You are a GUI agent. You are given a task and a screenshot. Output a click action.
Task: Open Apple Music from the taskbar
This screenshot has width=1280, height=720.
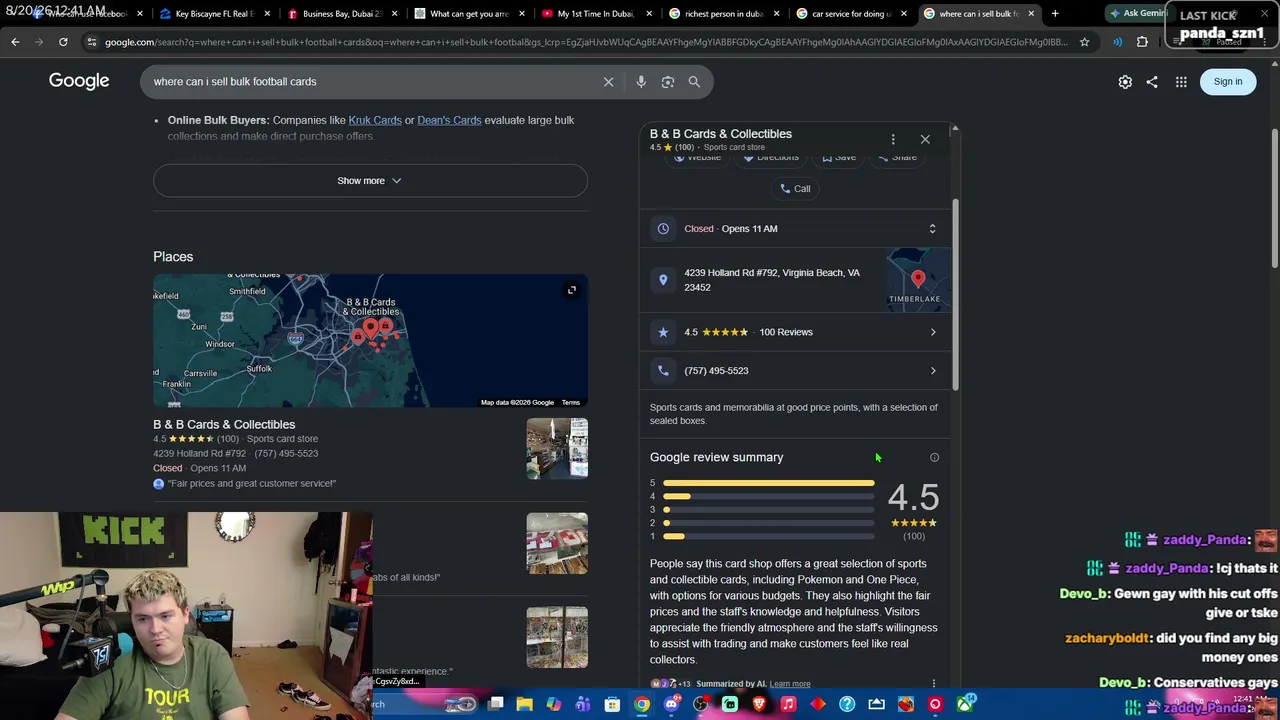(788, 704)
